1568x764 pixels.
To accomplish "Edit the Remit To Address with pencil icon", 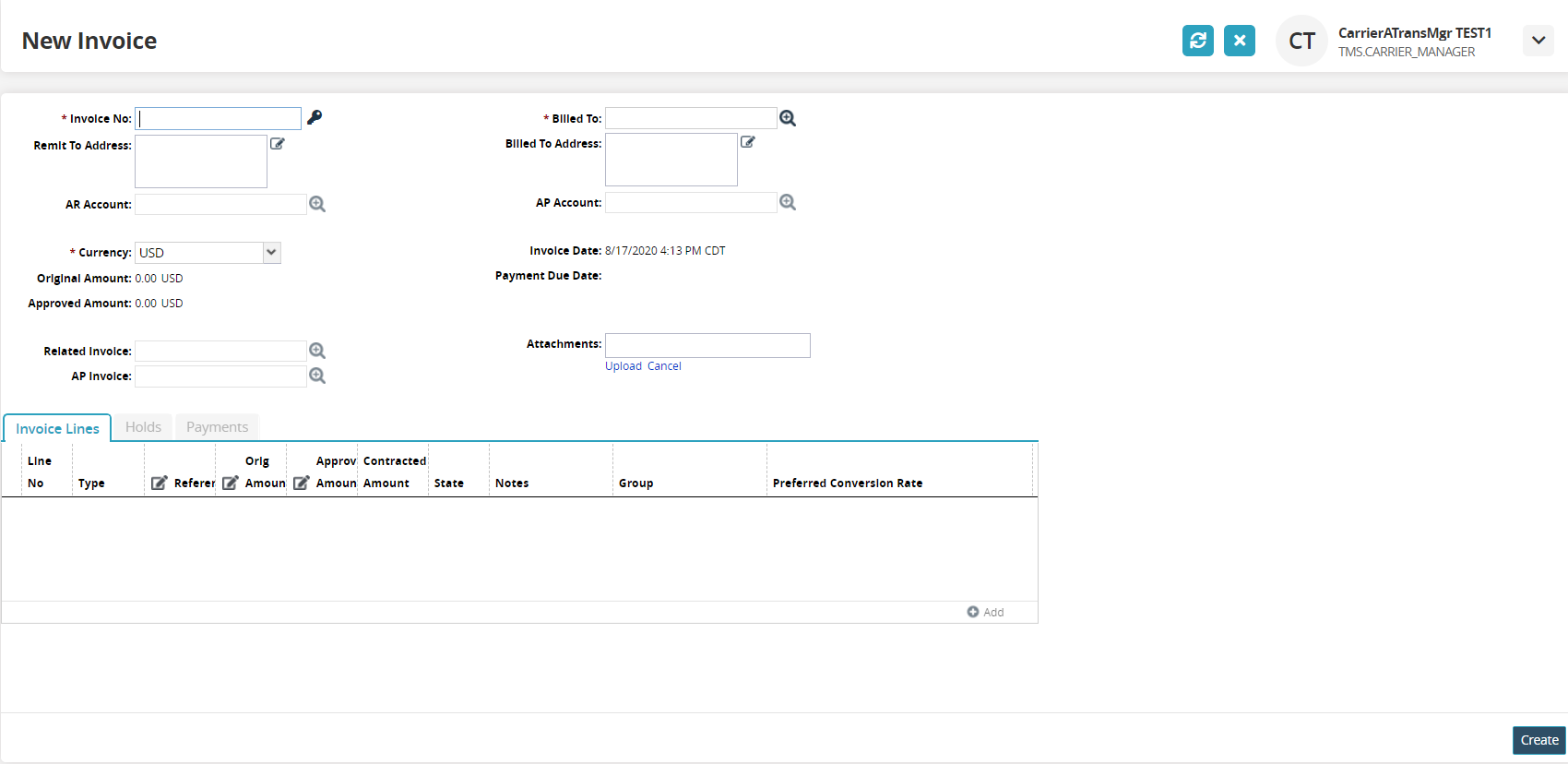I will [x=278, y=144].
